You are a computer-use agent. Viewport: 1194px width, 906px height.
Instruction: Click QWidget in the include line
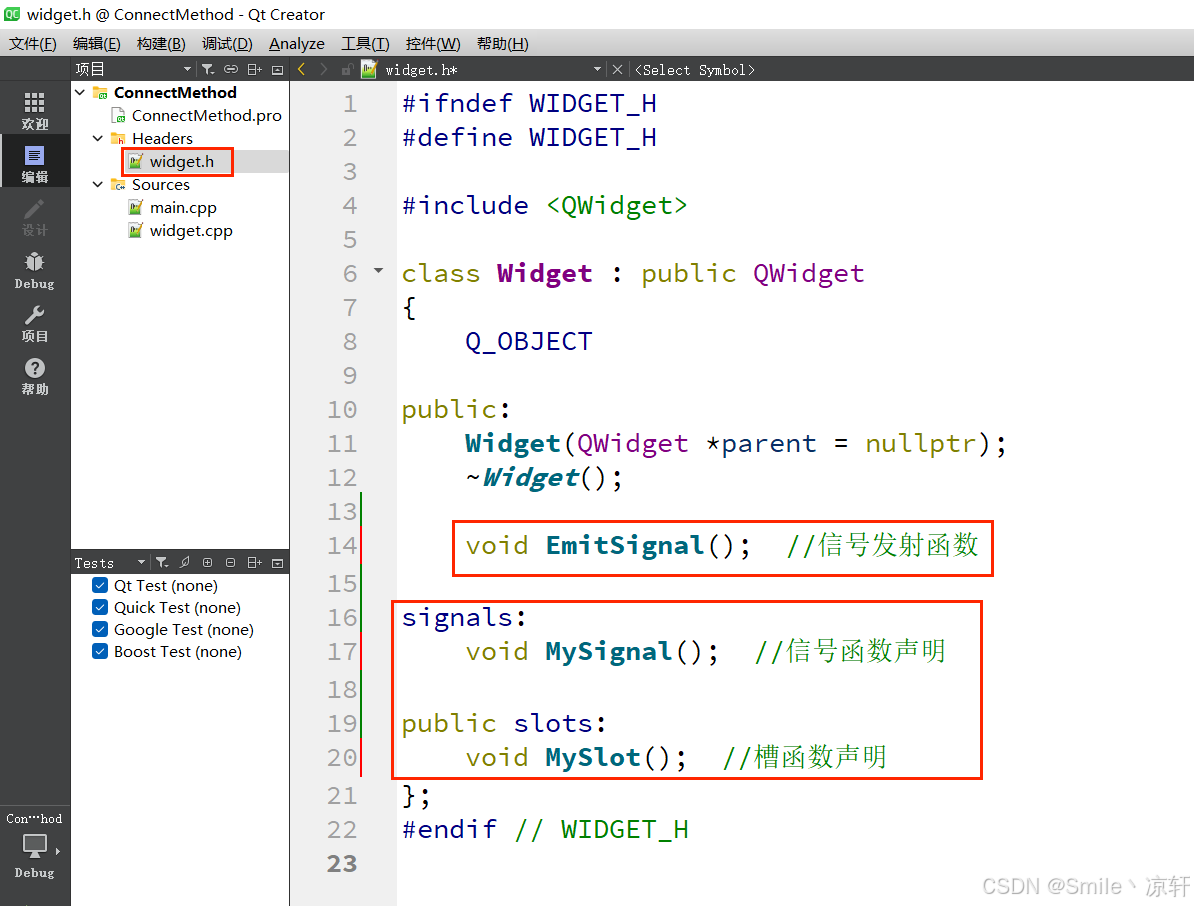[x=617, y=206]
